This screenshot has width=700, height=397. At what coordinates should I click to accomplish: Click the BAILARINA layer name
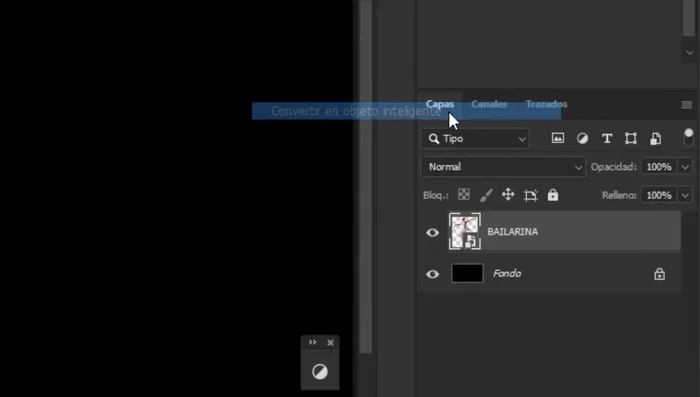pyautogui.click(x=512, y=232)
